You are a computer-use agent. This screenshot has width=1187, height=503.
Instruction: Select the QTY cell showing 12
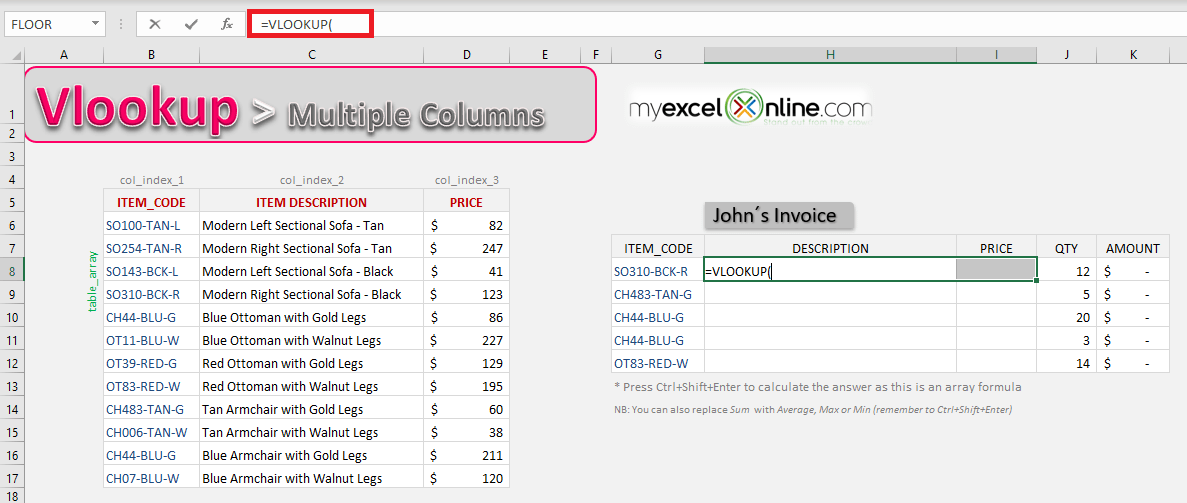(x=1067, y=271)
